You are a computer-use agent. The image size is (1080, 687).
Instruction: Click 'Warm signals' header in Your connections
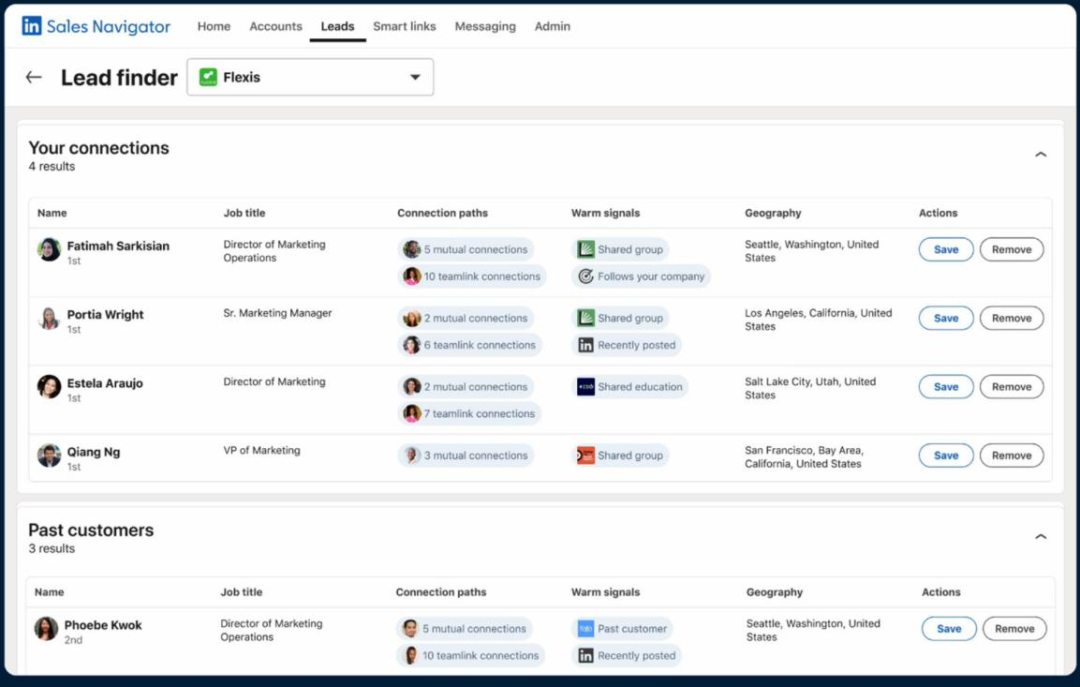pos(605,213)
